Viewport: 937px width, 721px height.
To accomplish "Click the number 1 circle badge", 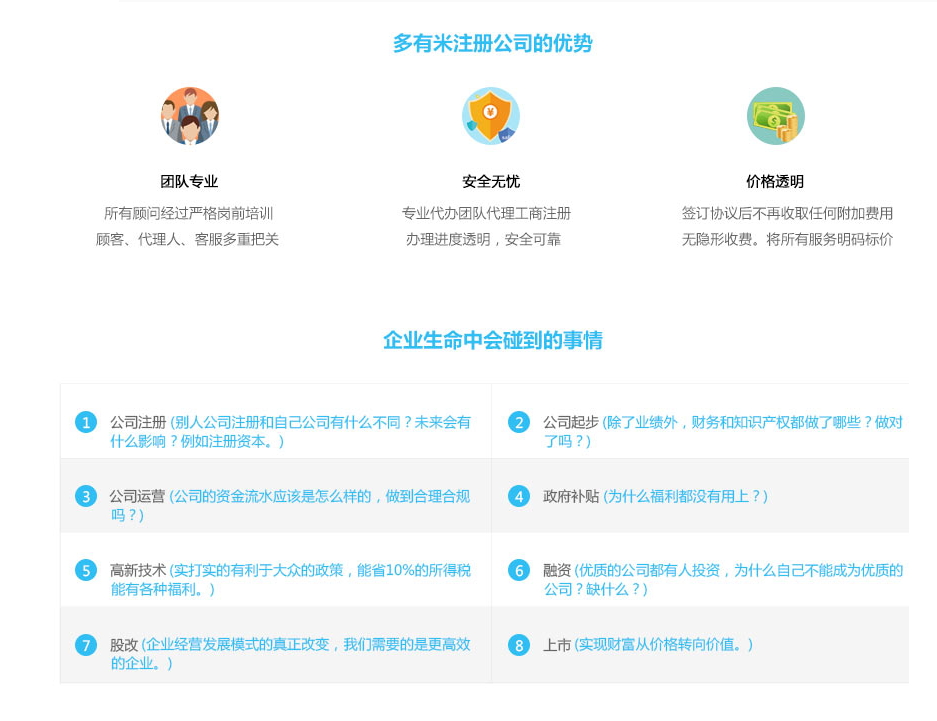I will click(86, 422).
